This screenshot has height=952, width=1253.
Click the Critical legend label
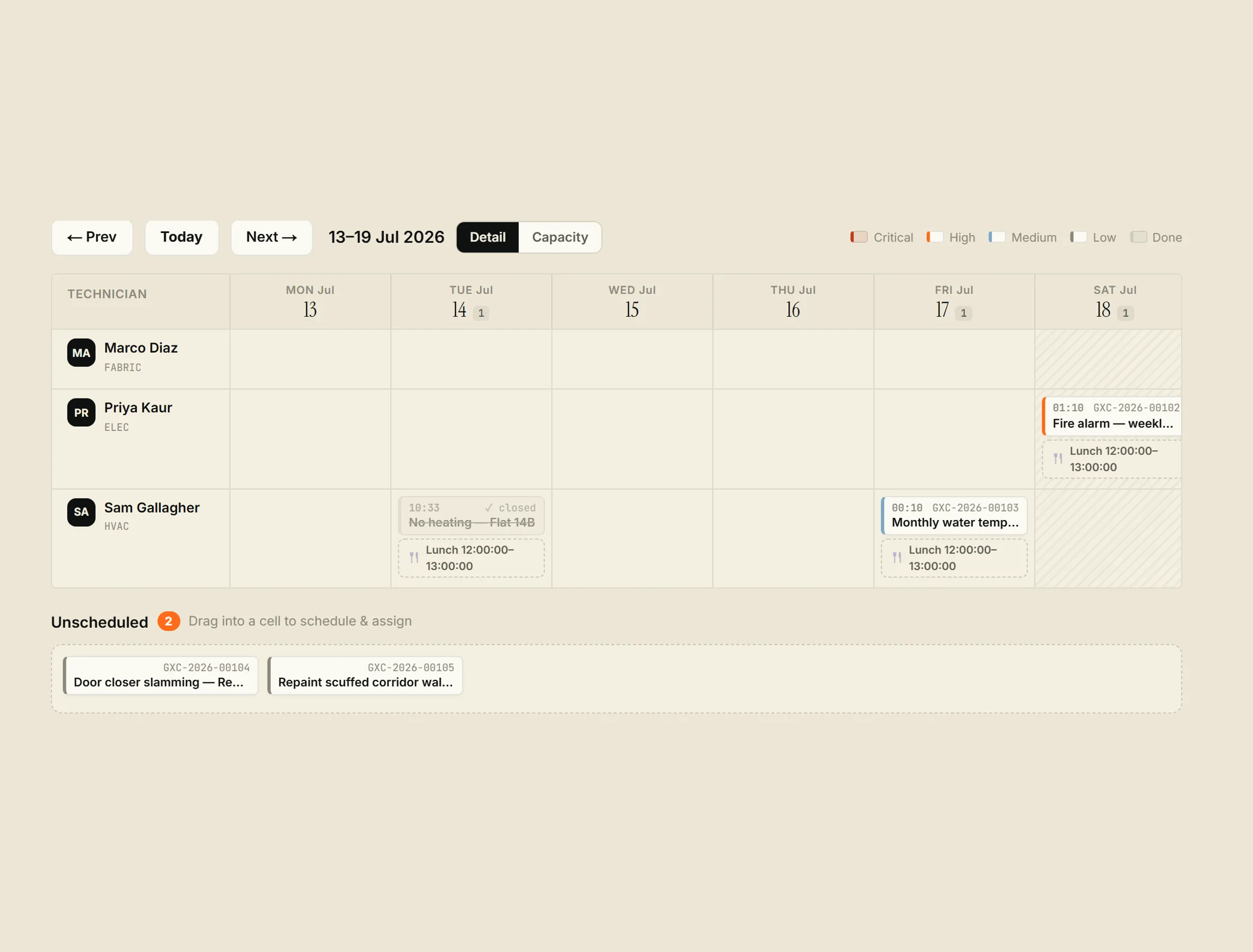(x=893, y=237)
